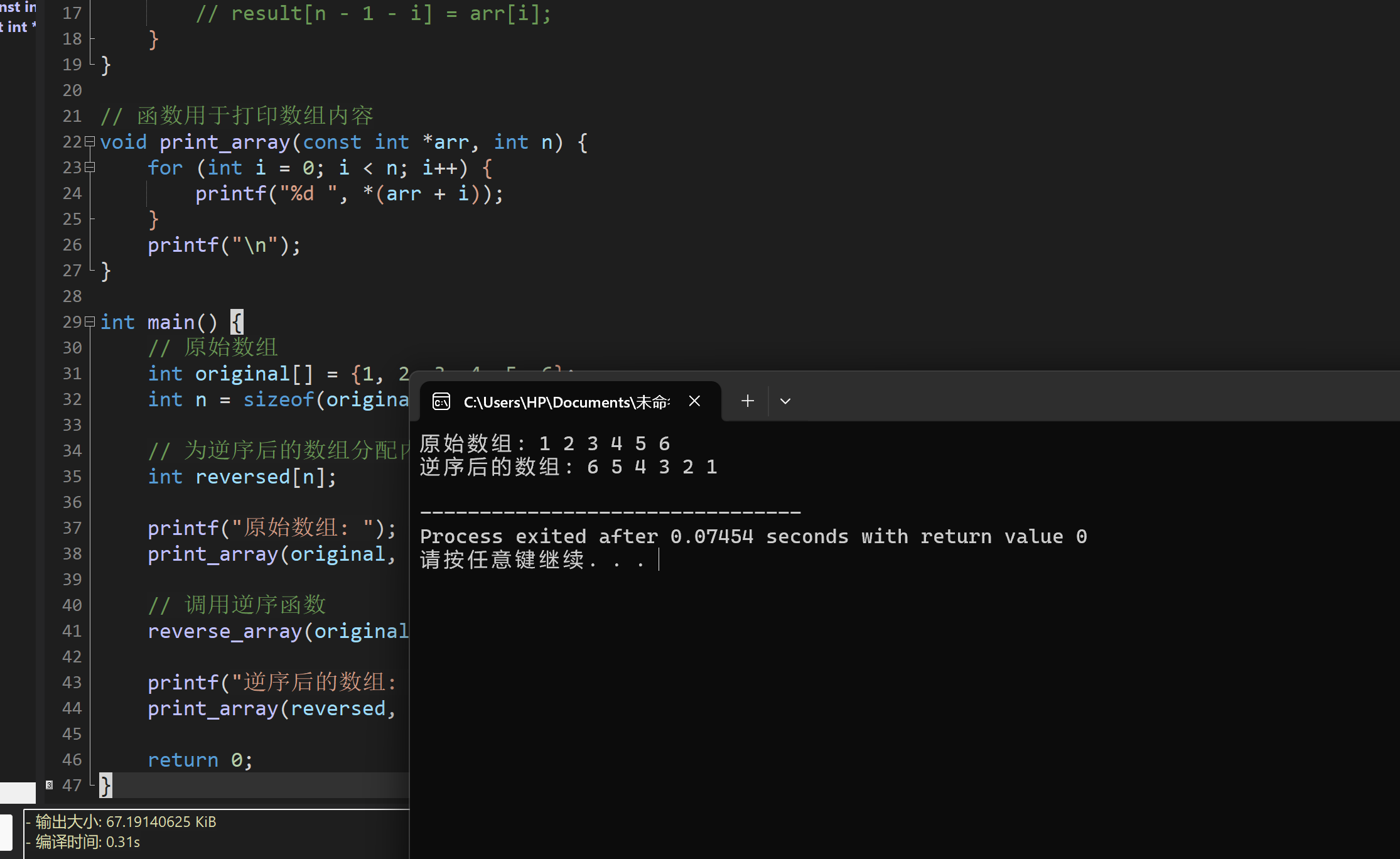This screenshot has height=859, width=1400.
Task: Select the C:\Users\HP\Documents terminal tab
Action: click(x=565, y=402)
